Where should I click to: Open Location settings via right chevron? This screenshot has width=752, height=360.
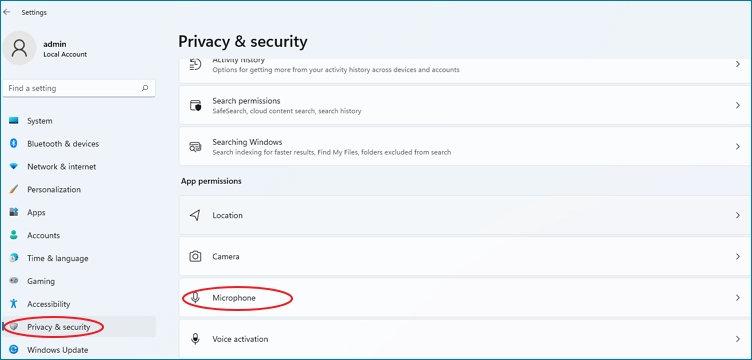tap(738, 215)
